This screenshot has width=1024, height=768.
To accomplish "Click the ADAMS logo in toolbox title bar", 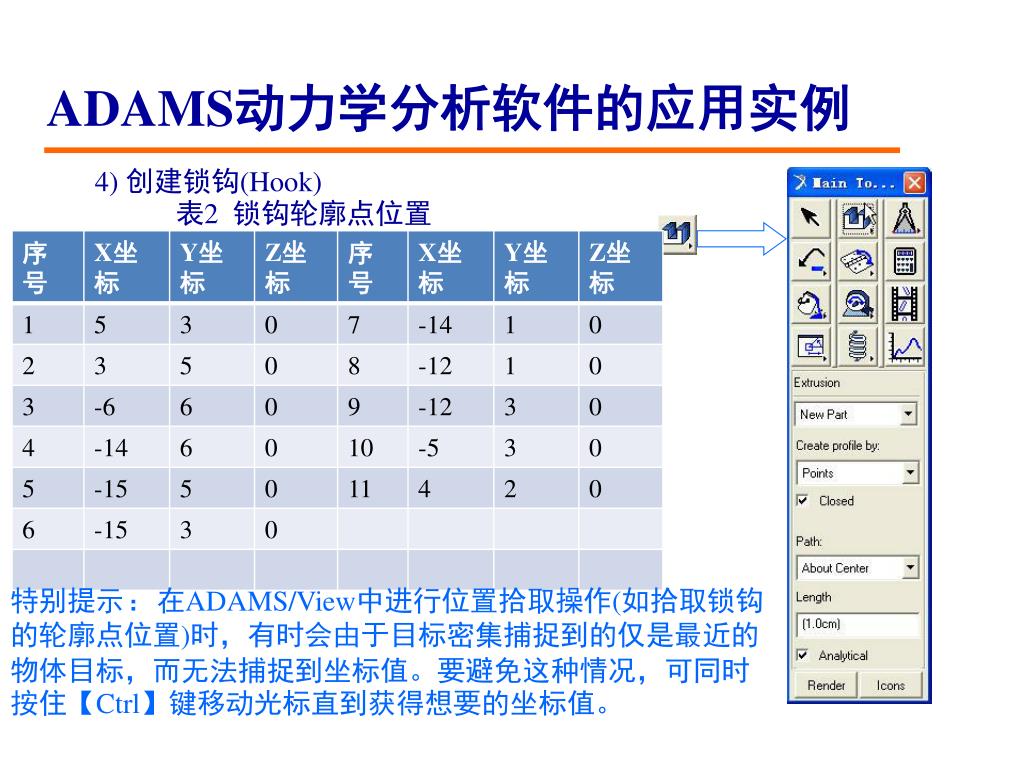I will click(801, 182).
